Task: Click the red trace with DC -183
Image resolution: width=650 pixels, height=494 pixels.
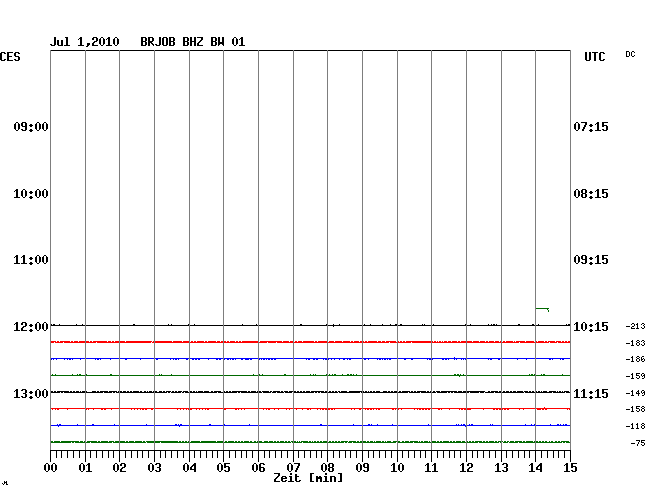Action: [x=310, y=342]
